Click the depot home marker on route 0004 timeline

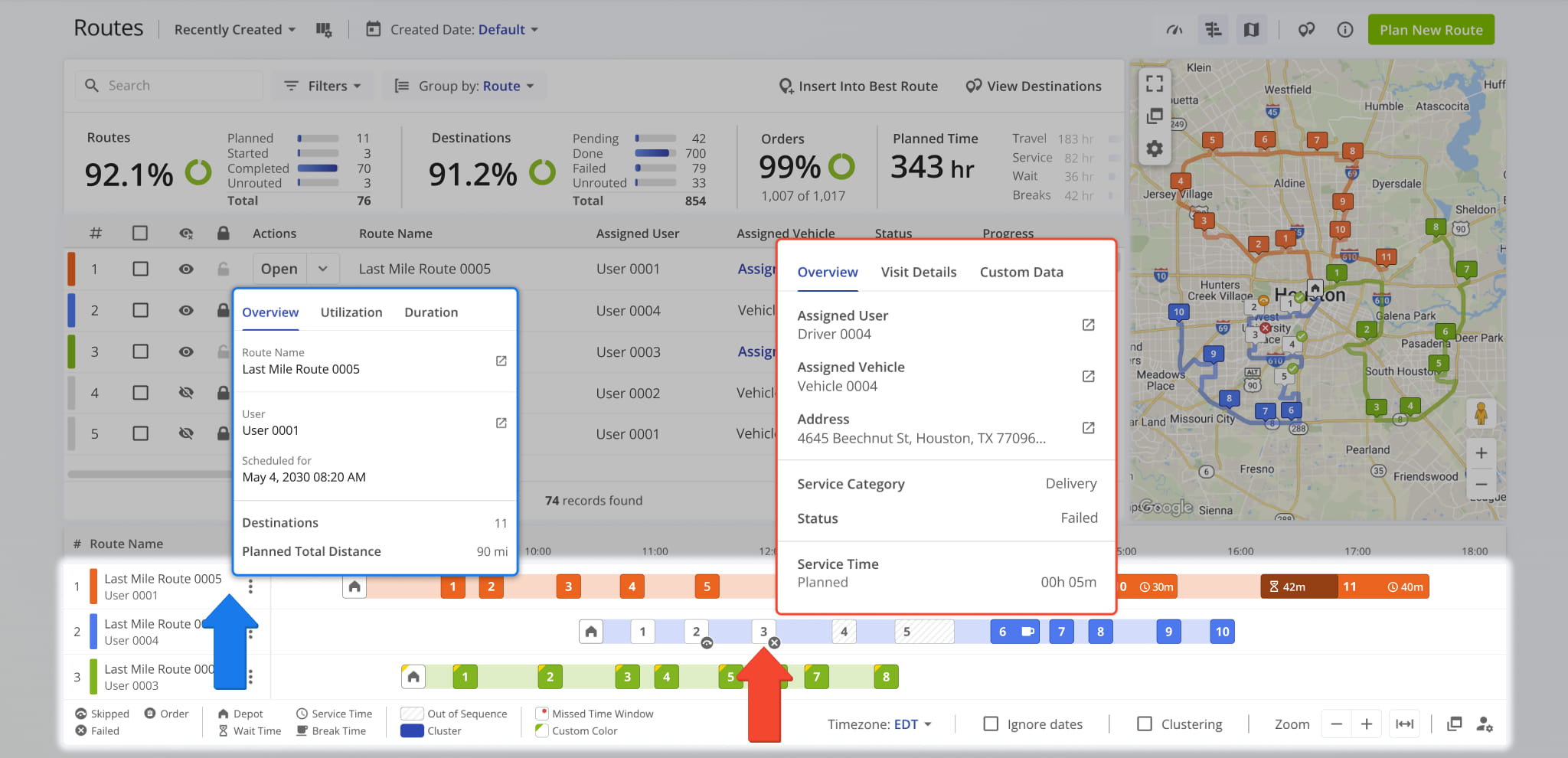(591, 632)
